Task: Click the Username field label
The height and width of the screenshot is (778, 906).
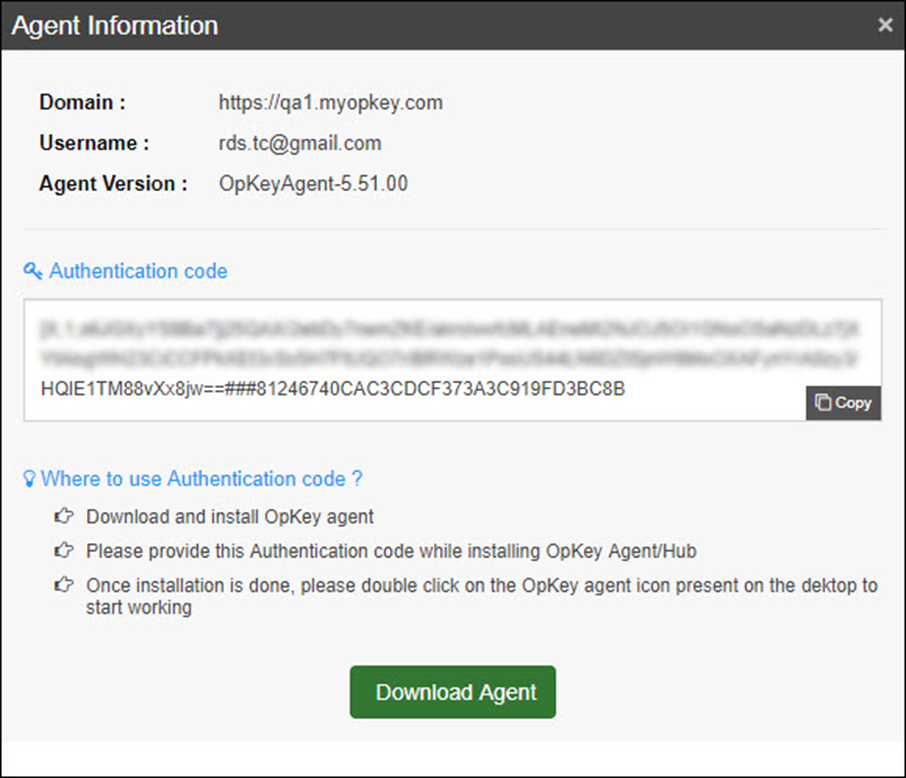Action: pyautogui.click(x=94, y=143)
